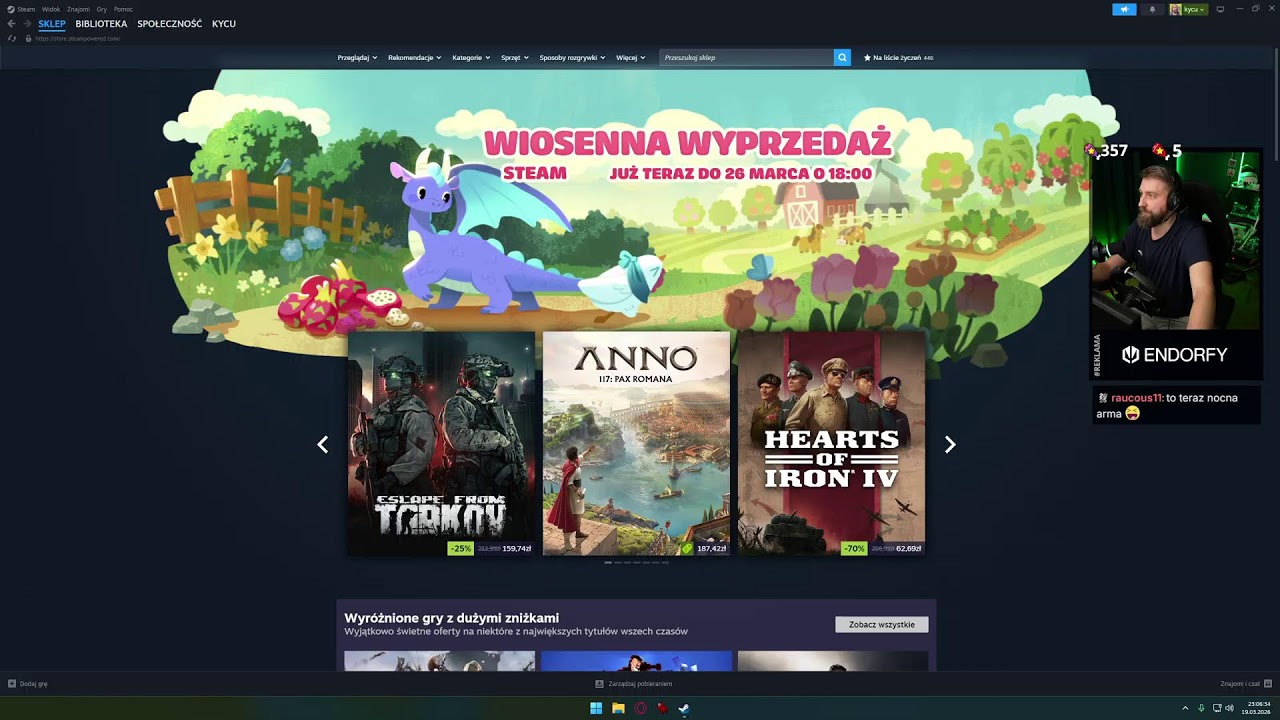The width and height of the screenshot is (1280, 720).
Task: Open the Widok menu
Action: [x=51, y=9]
